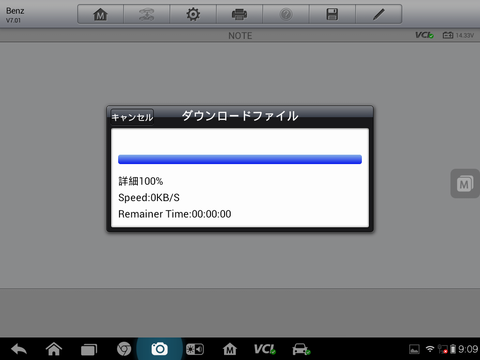480x360 pixels.
Task: Click the Benz V7.01 title label
Action: coord(15,15)
